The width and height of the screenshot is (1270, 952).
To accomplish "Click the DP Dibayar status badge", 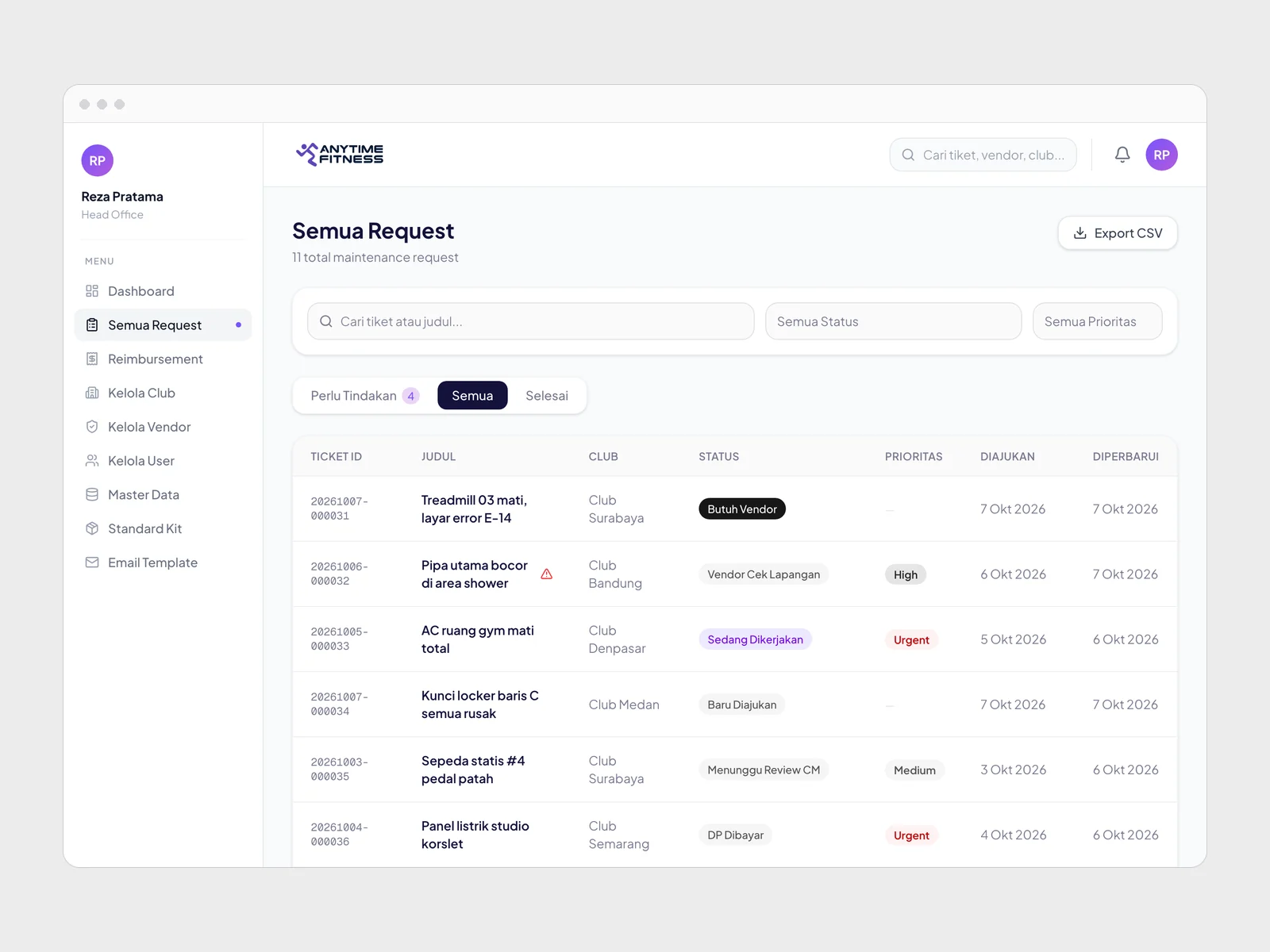I will click(x=736, y=835).
